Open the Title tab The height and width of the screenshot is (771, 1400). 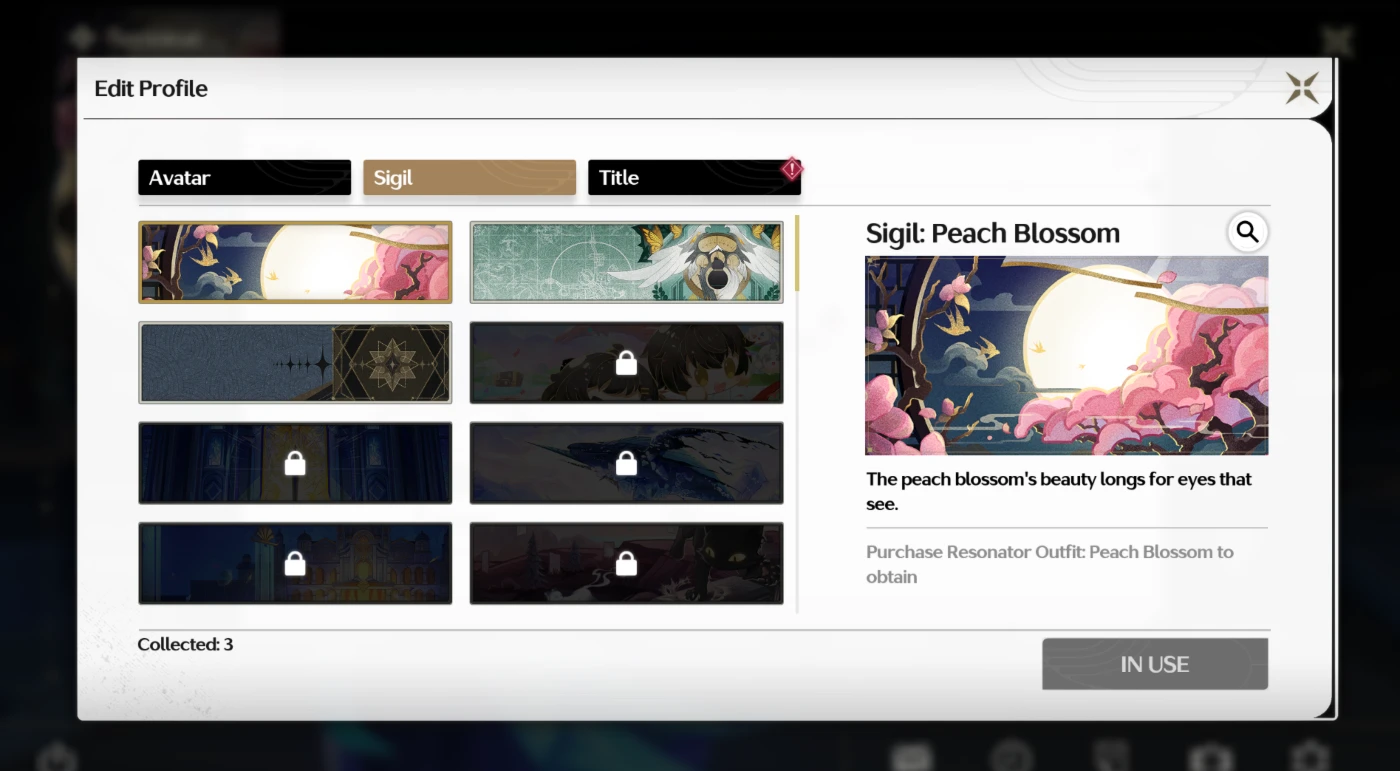(x=694, y=177)
